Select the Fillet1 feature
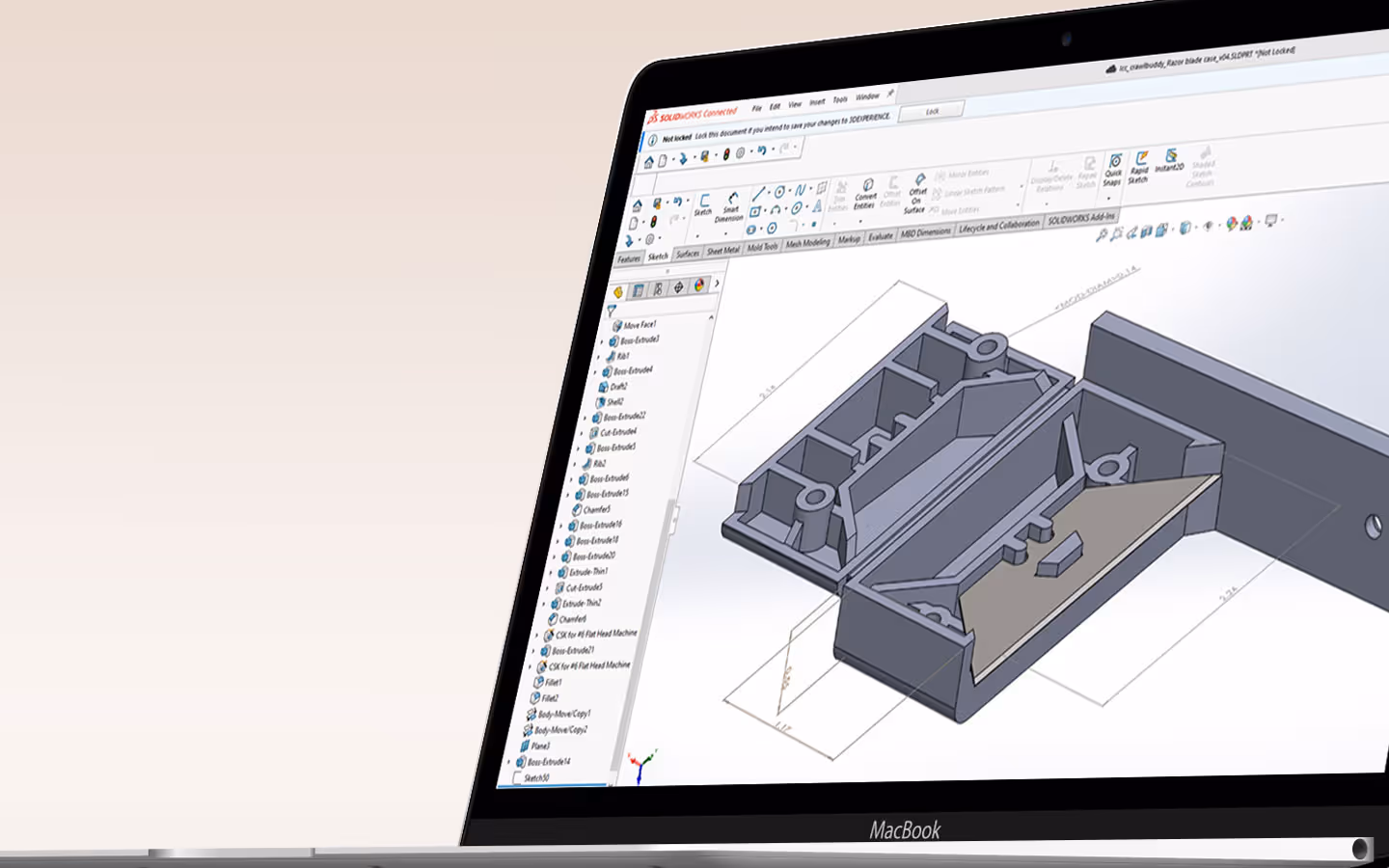 coord(547,683)
